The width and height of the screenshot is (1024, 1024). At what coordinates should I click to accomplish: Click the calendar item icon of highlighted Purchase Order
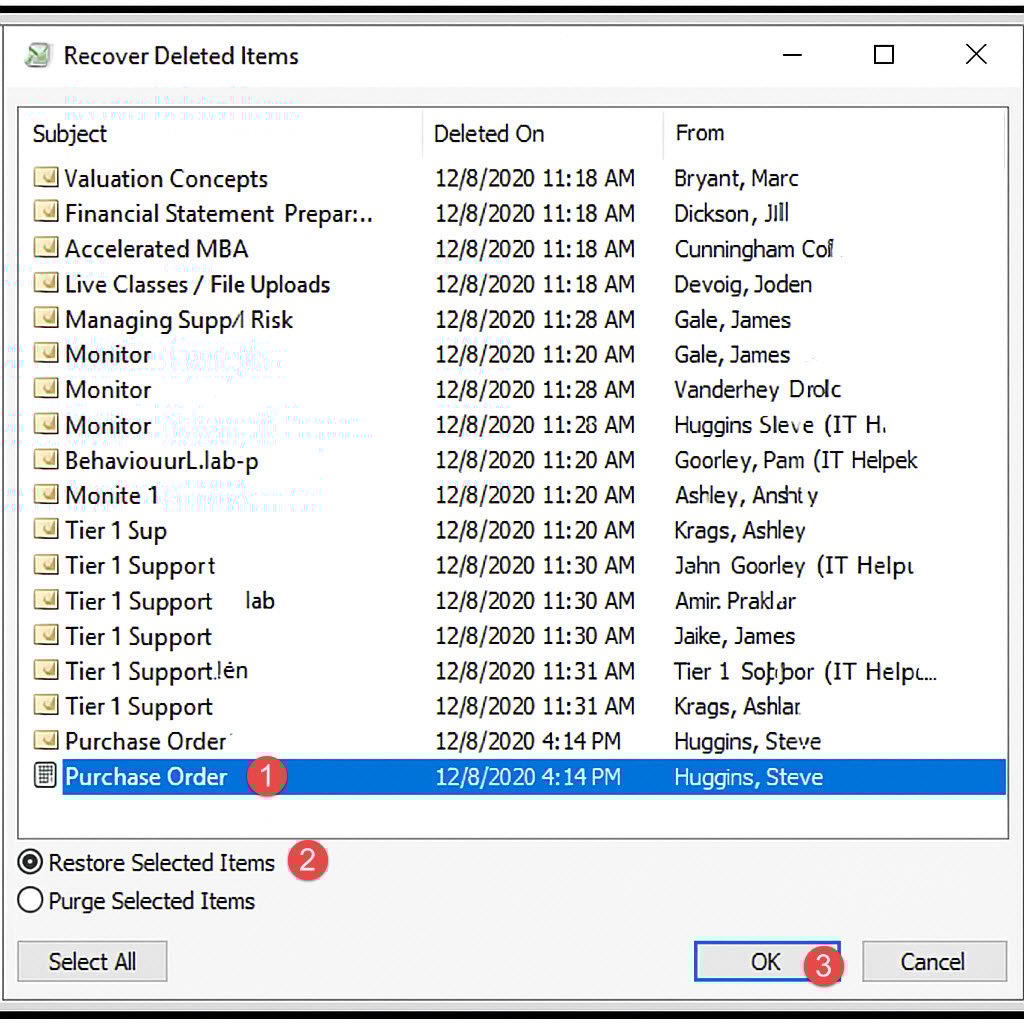pos(45,776)
